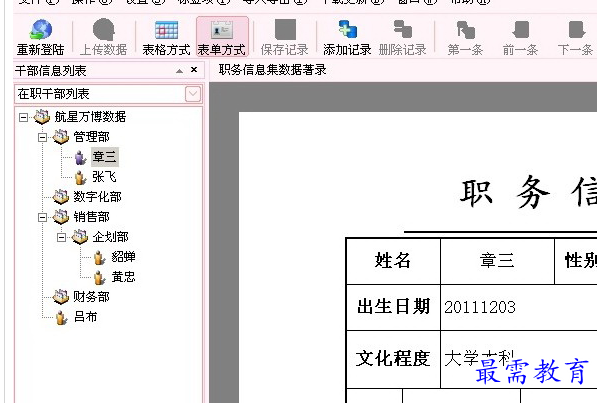Image resolution: width=597 pixels, height=403 pixels.
Task: Click the 删除记录 delete record icon
Action: click(x=403, y=29)
